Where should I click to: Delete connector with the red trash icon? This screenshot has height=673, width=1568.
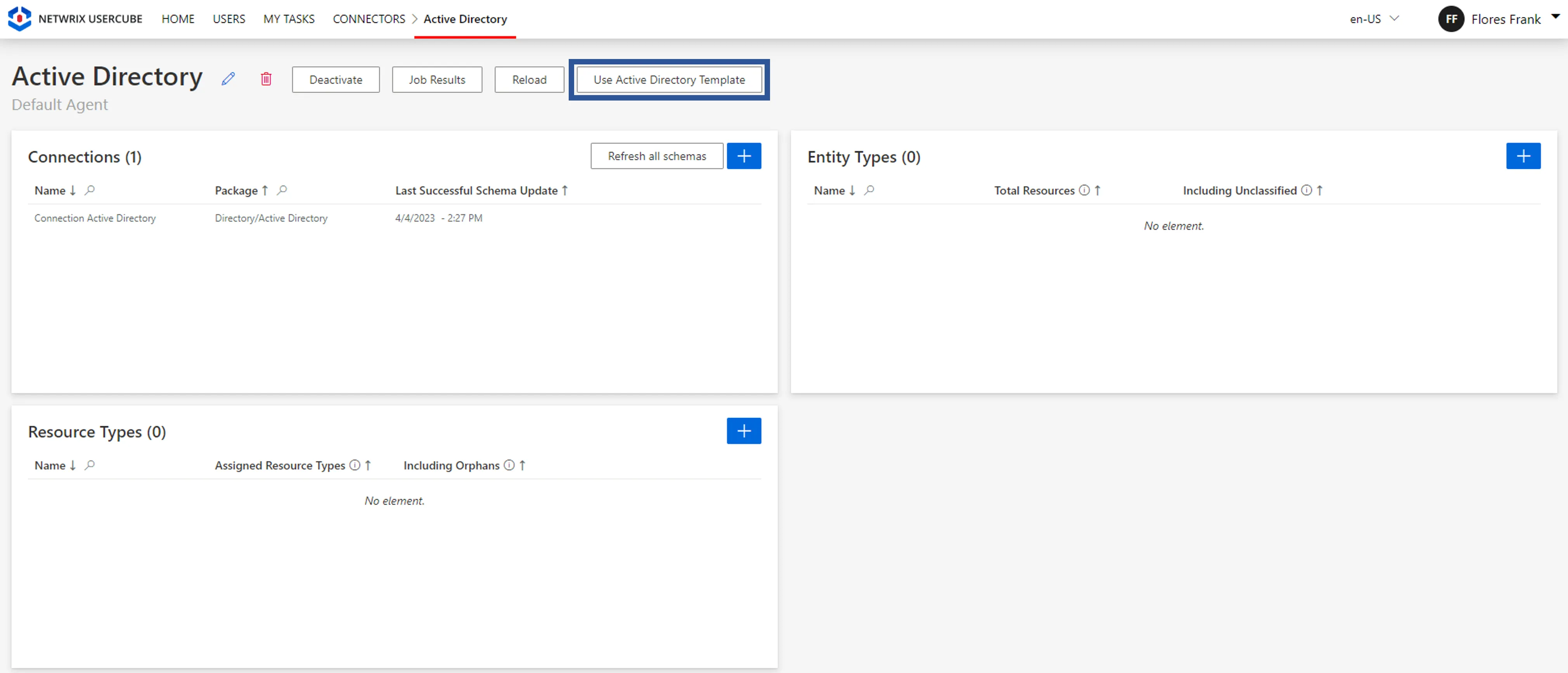click(266, 79)
